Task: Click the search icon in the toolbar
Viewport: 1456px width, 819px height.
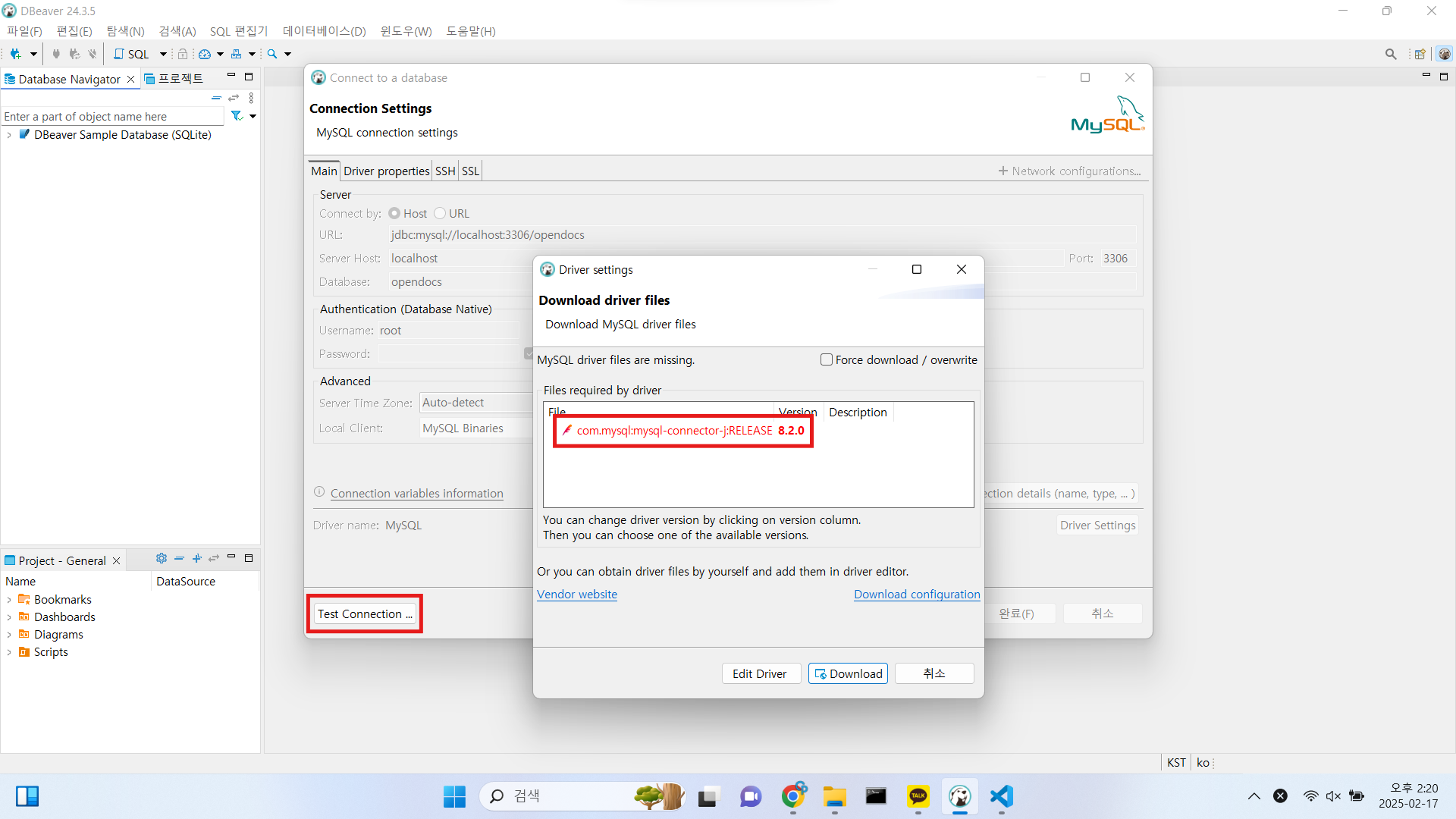Action: pyautogui.click(x=272, y=54)
